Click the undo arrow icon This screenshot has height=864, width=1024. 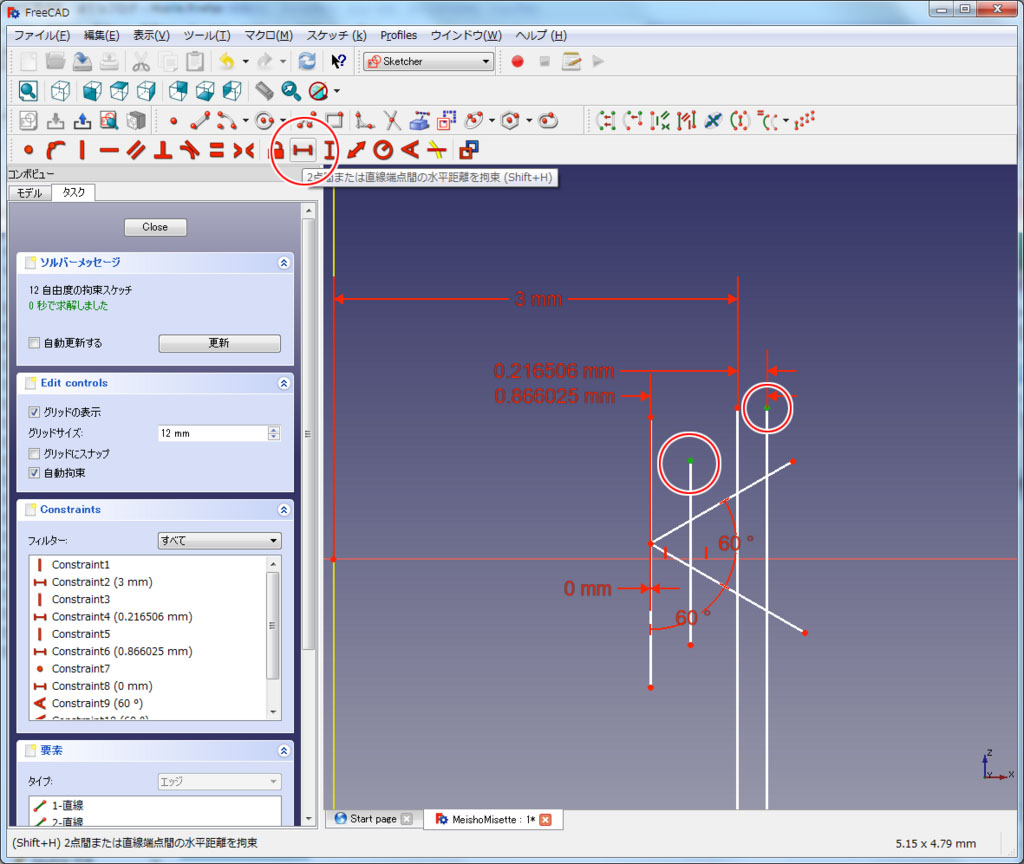[x=227, y=61]
